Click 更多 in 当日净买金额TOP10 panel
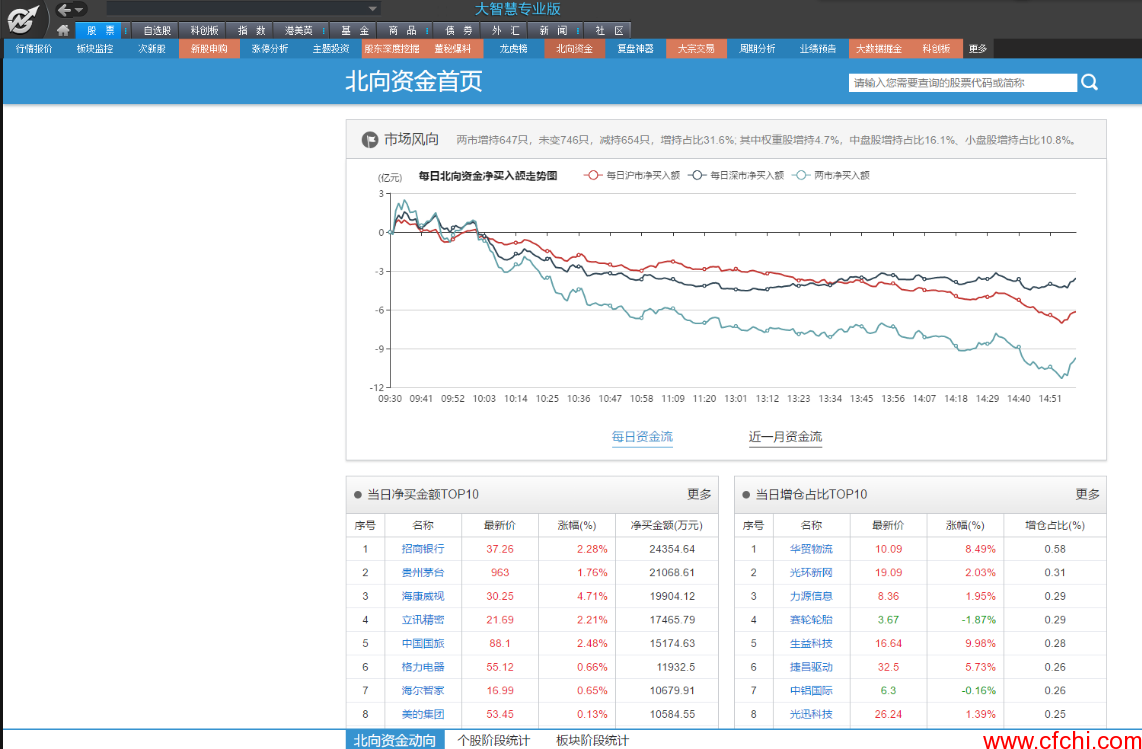1142x749 pixels. click(699, 494)
